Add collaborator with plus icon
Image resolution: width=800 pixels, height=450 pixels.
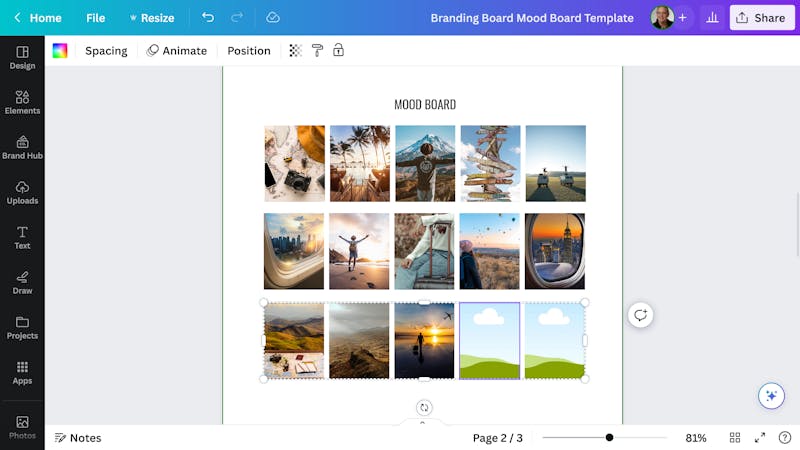[683, 18]
